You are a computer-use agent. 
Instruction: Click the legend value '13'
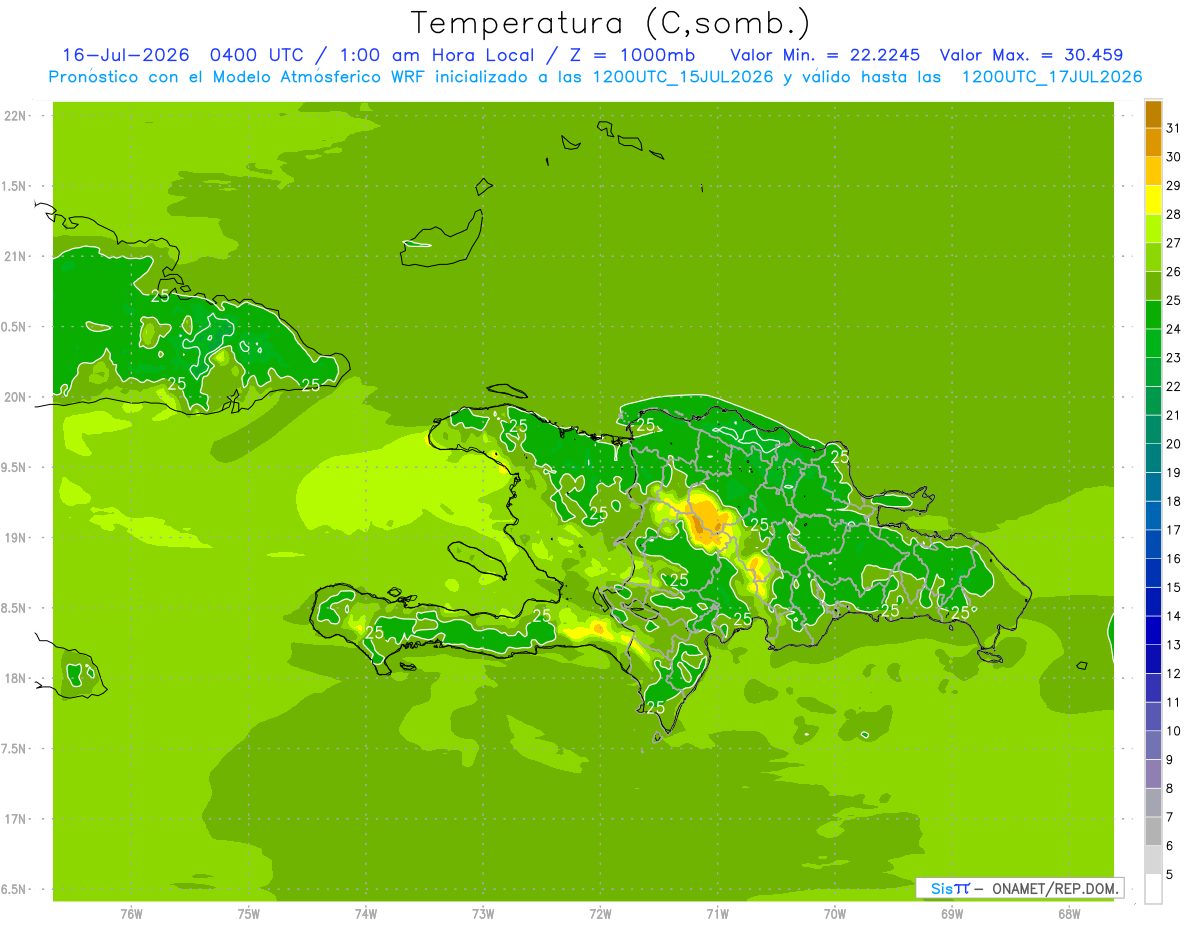tap(1173, 645)
